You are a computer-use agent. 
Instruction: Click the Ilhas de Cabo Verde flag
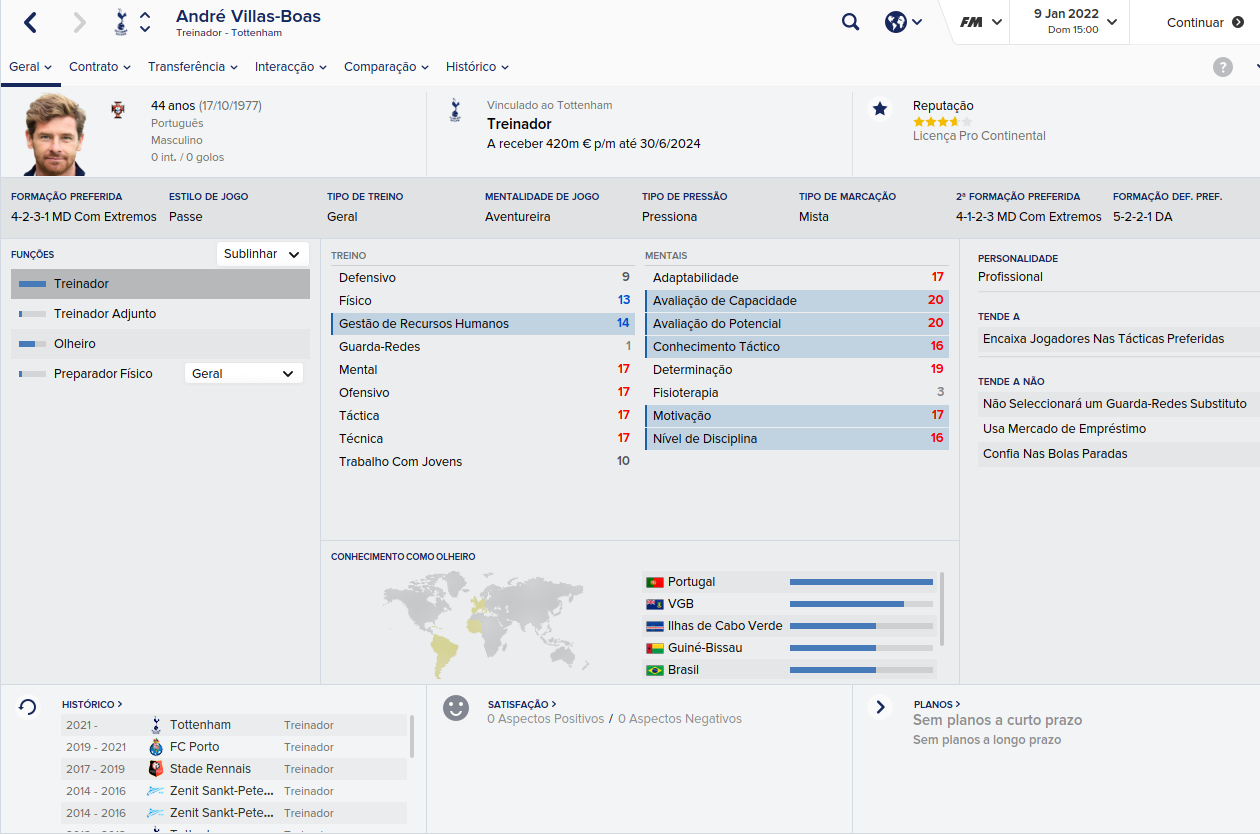pos(655,626)
